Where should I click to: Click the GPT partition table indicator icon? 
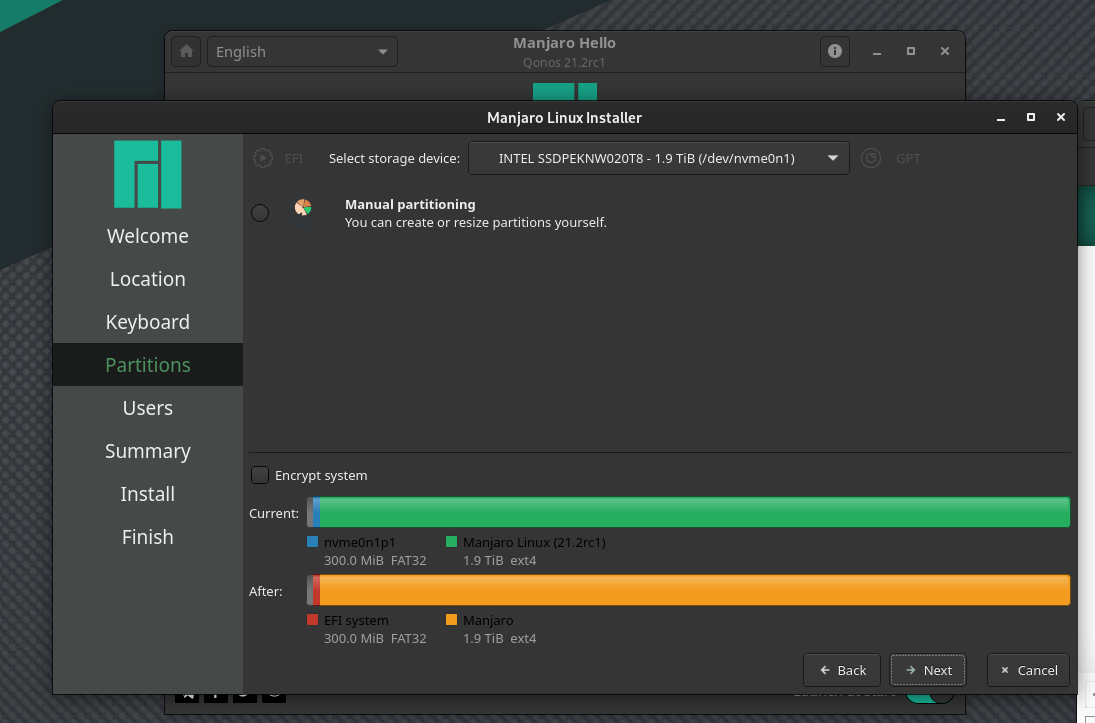click(870, 157)
